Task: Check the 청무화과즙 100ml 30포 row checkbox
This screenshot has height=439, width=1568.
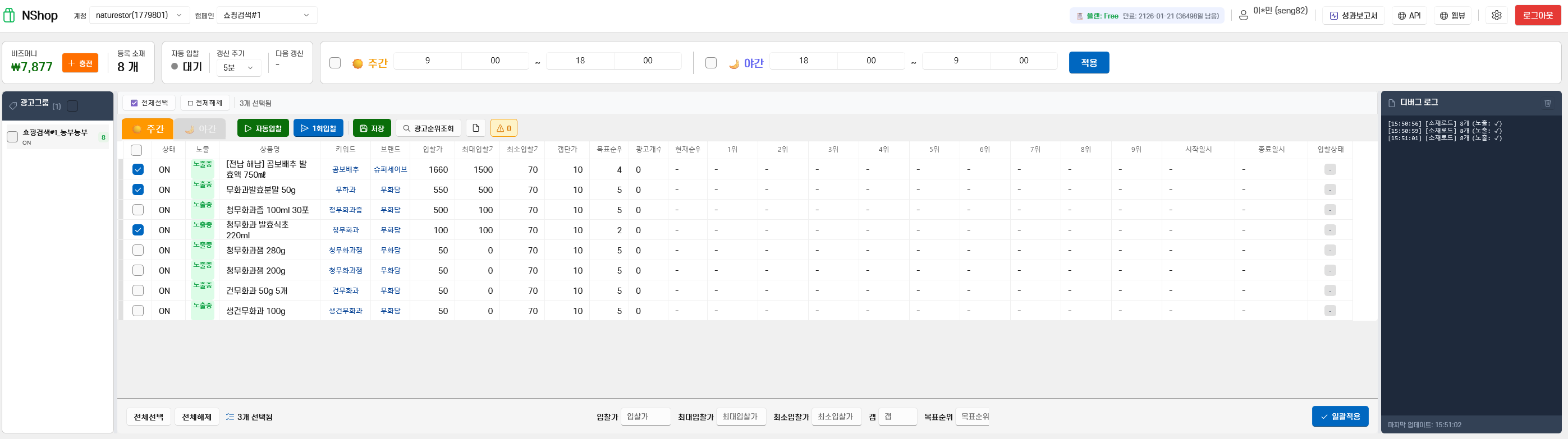Action: tap(138, 210)
